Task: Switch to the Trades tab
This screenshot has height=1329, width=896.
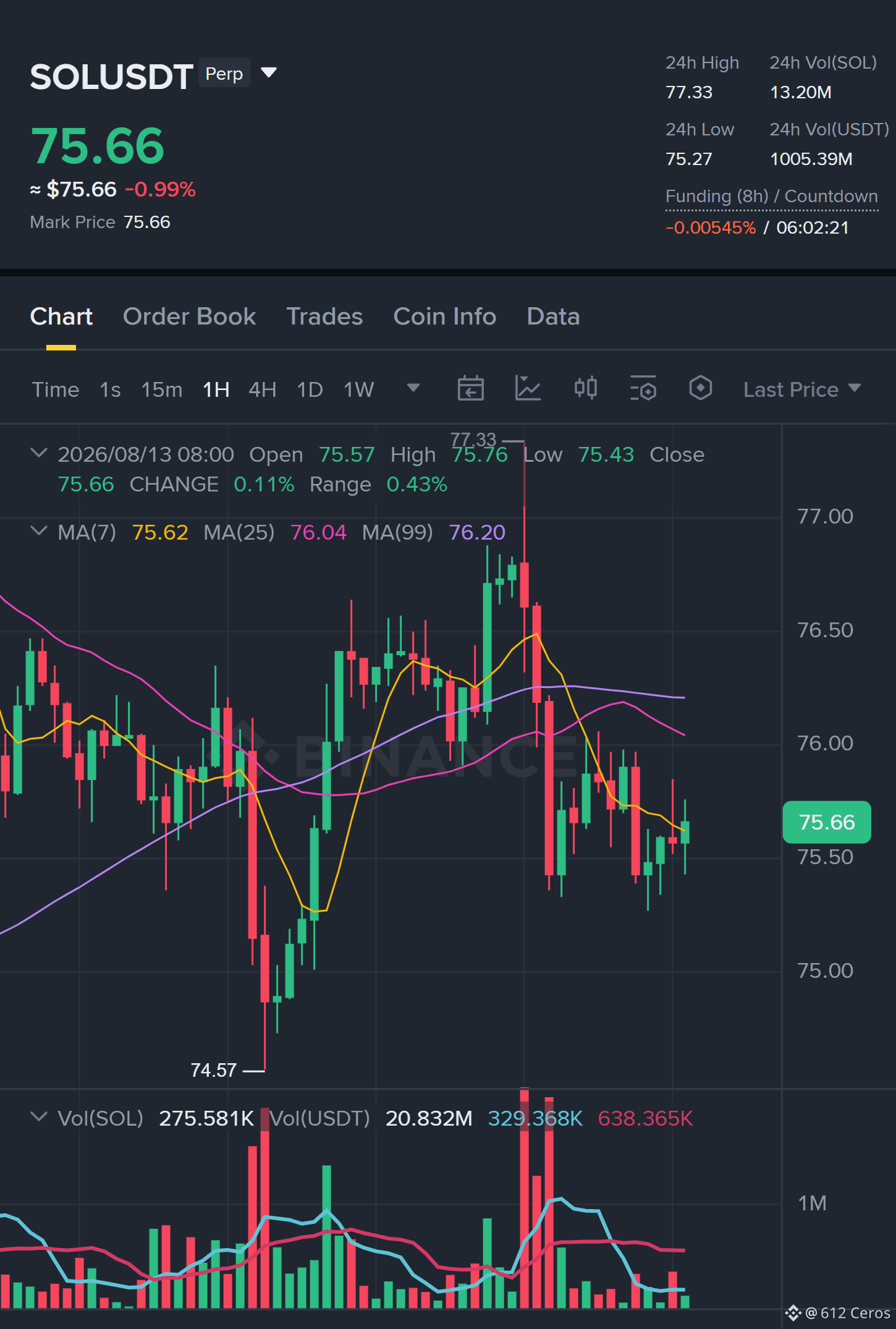Action: click(324, 316)
